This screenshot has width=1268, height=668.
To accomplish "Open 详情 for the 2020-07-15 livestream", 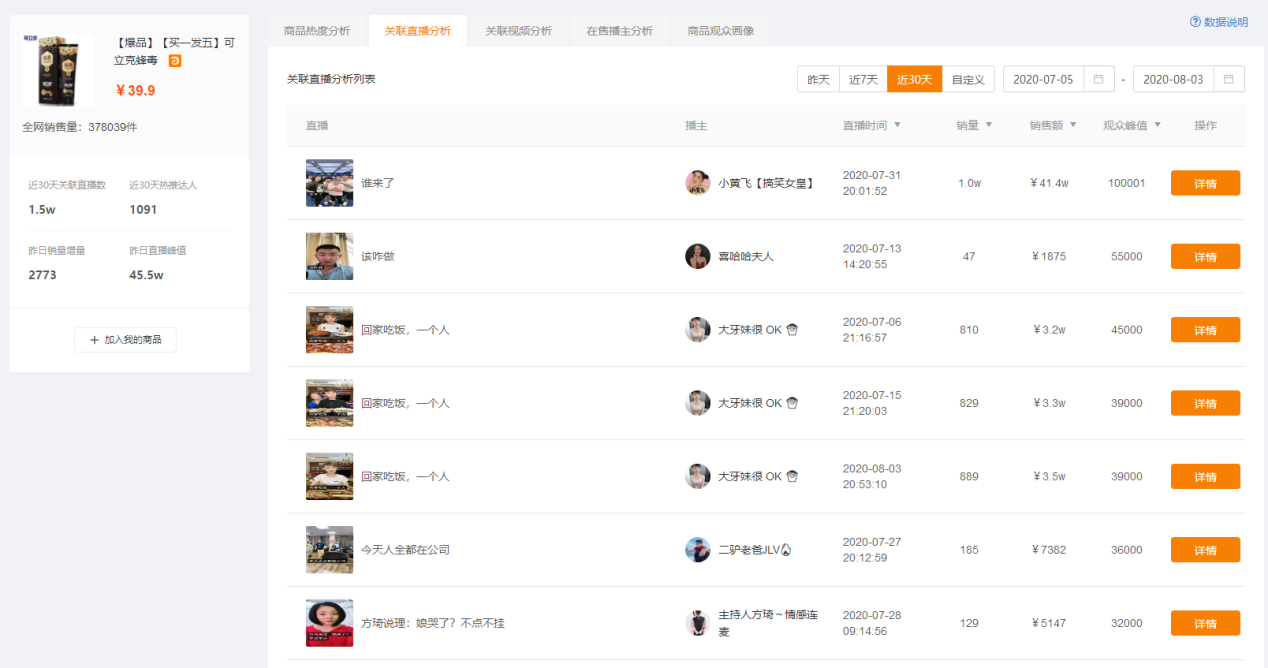I will [1205, 403].
